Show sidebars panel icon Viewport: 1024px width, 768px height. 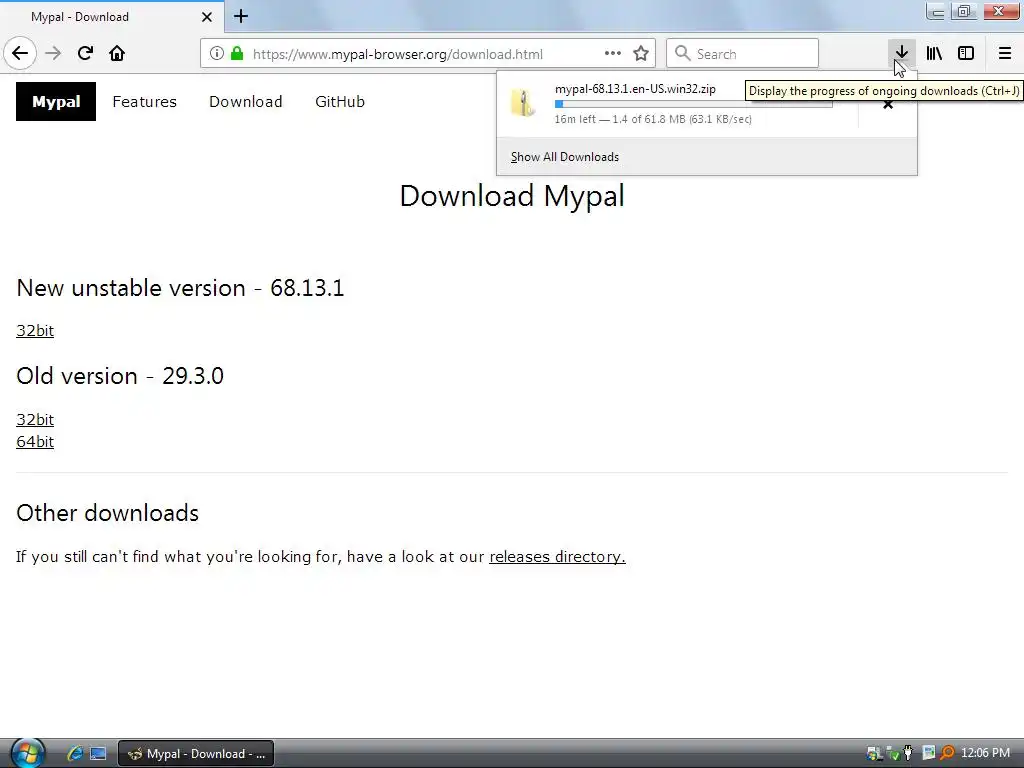click(966, 54)
